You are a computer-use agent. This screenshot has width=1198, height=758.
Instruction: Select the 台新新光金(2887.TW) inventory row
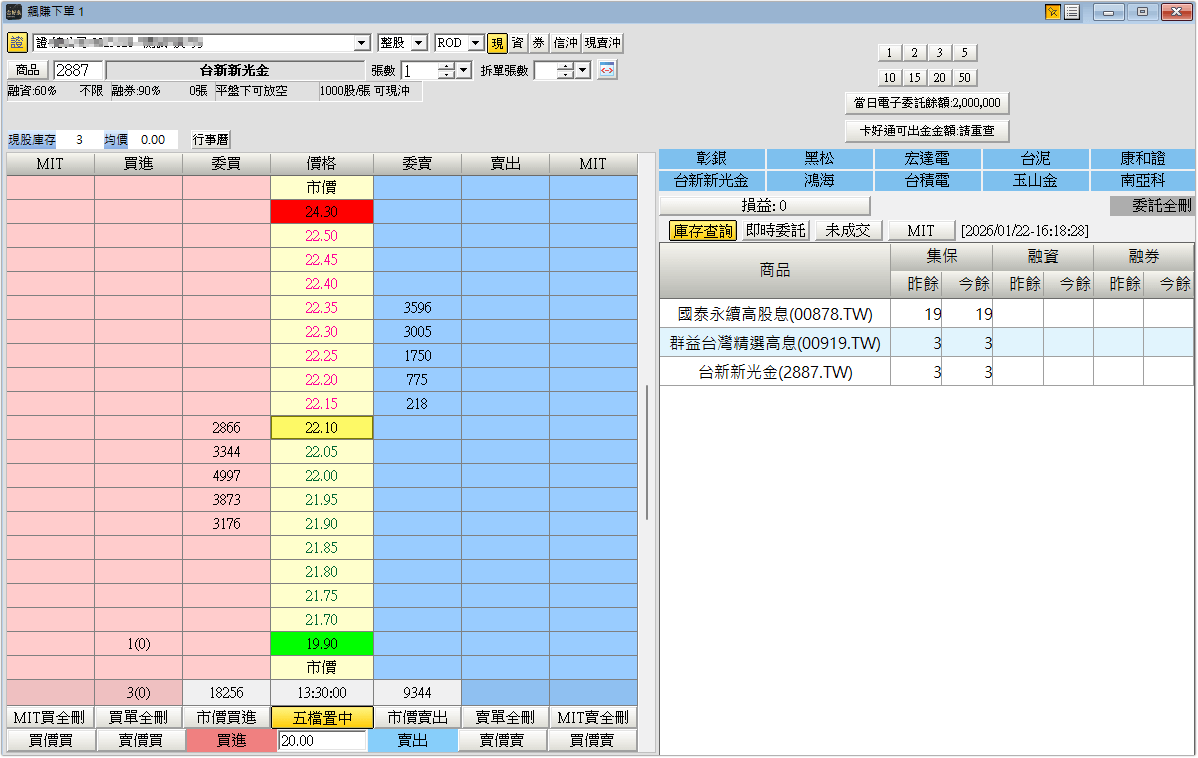click(927, 372)
